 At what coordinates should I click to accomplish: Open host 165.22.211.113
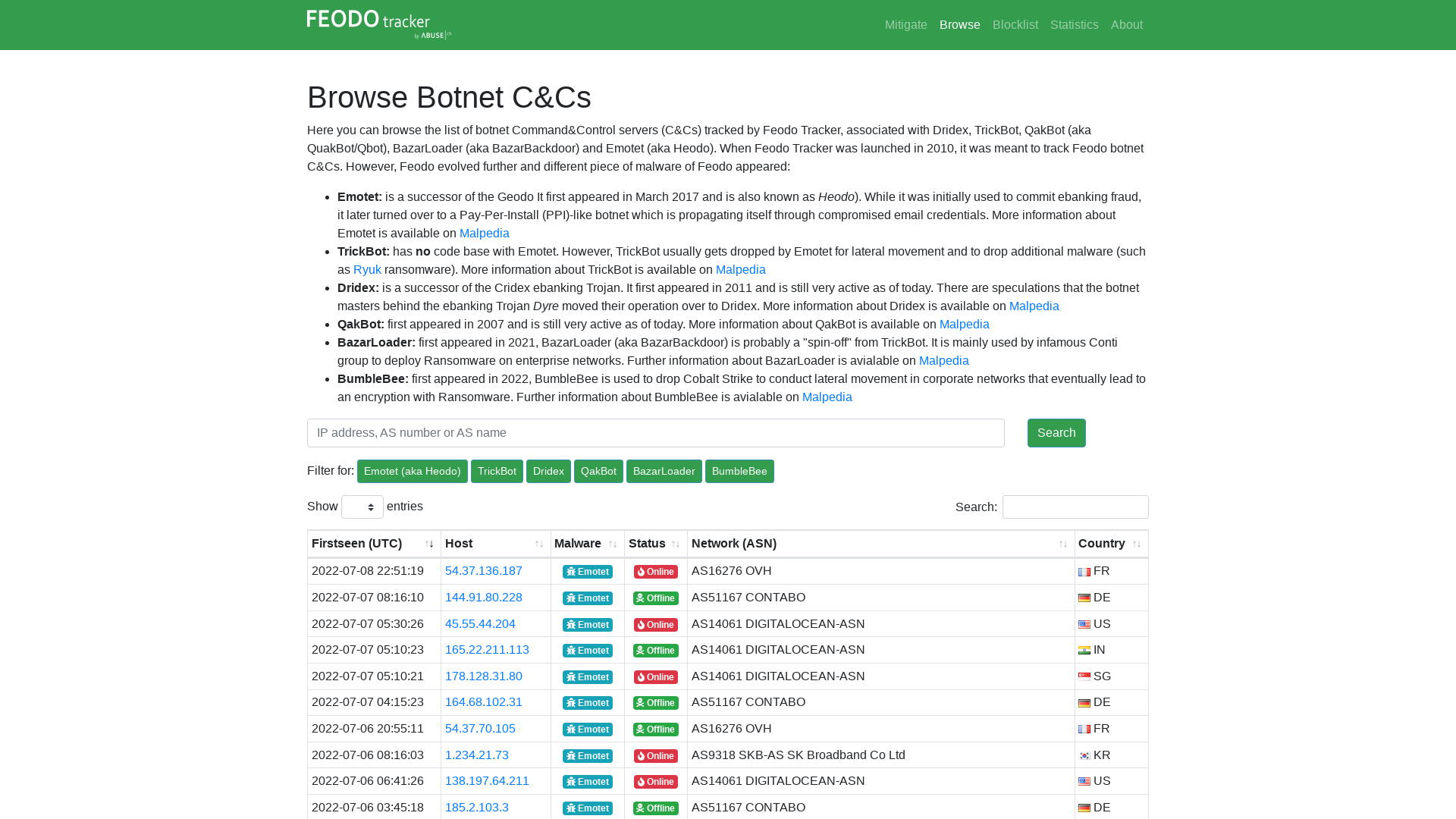pos(487,650)
